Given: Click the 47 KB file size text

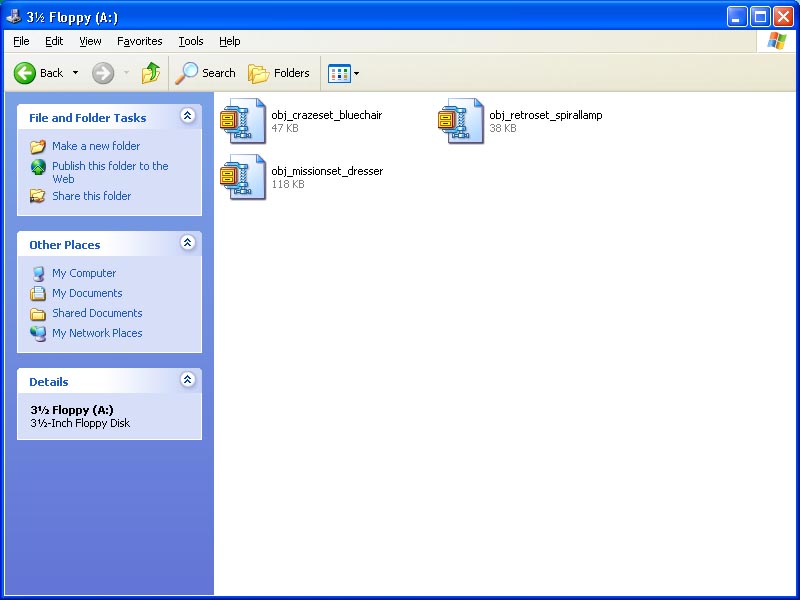Looking at the screenshot, I should (285, 129).
